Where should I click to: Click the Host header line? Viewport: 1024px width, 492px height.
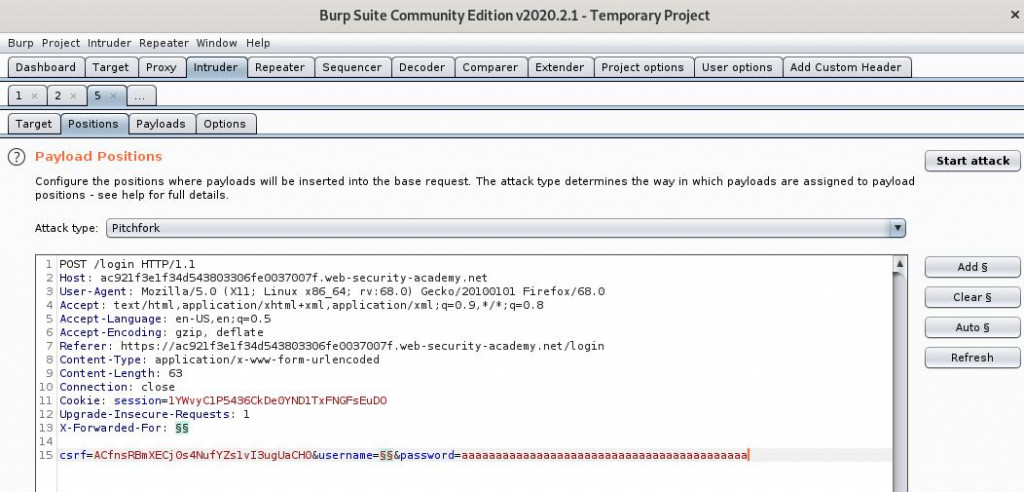[274, 278]
